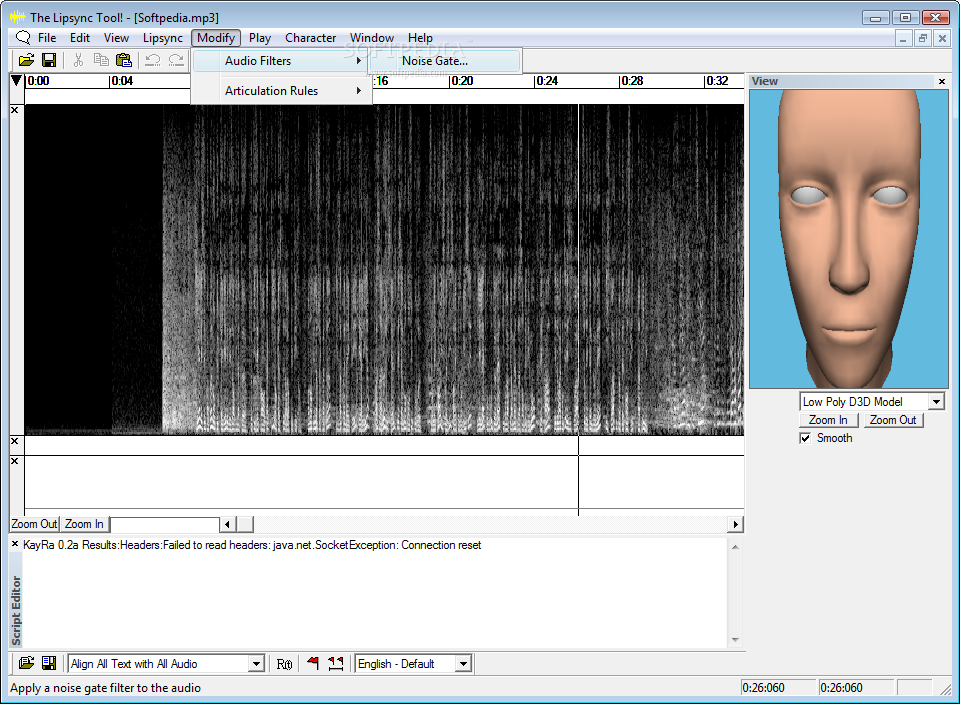Viewport: 960px width, 704px height.
Task: Click the red flag marker icon
Action: (x=313, y=663)
